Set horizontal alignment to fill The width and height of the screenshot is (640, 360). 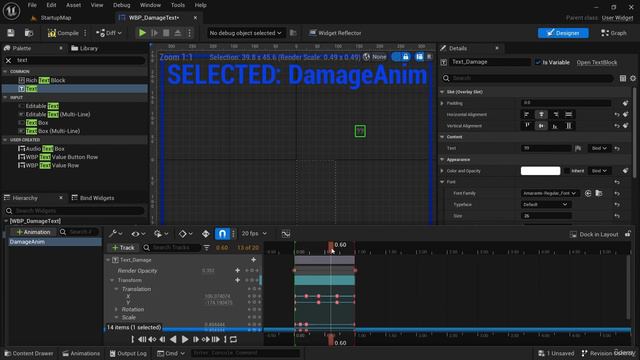[x=569, y=114]
